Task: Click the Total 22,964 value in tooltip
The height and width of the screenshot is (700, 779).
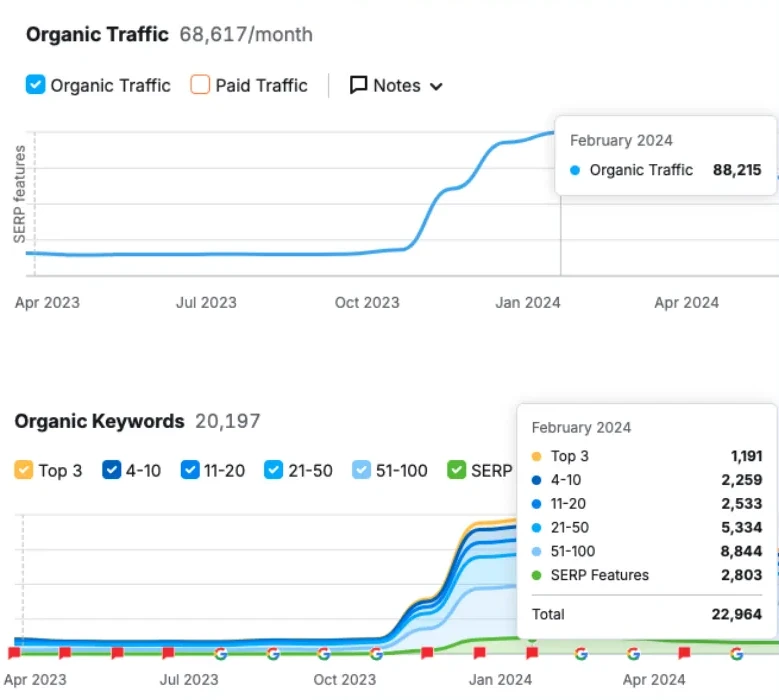Action: click(737, 614)
